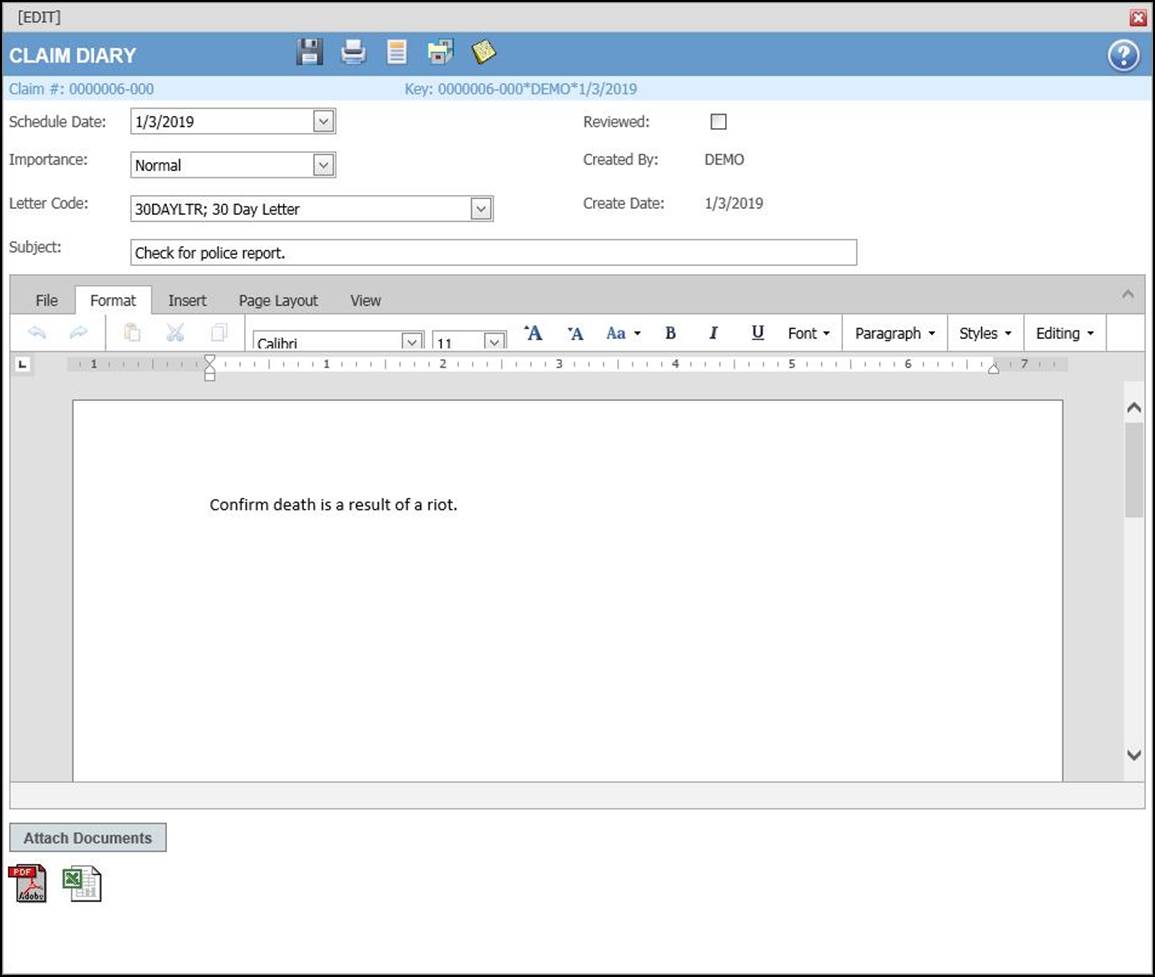Open the attached Excel spreadsheet icon
Screen dimensions: 1155x977
(x=82, y=884)
